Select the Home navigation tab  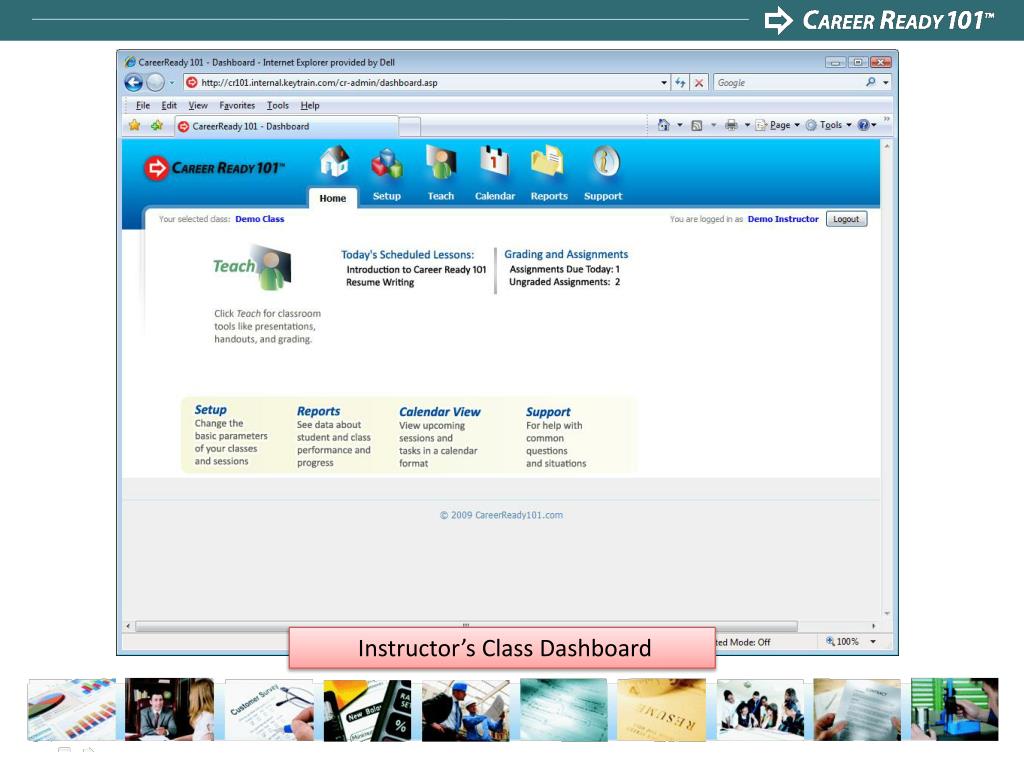point(332,198)
